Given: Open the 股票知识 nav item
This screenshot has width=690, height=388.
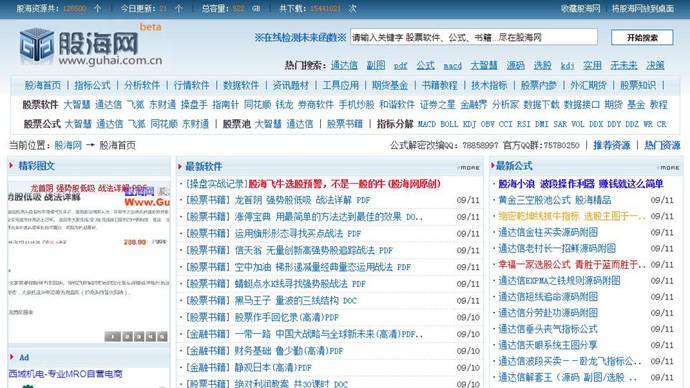Looking at the screenshot, I should 638,85.
